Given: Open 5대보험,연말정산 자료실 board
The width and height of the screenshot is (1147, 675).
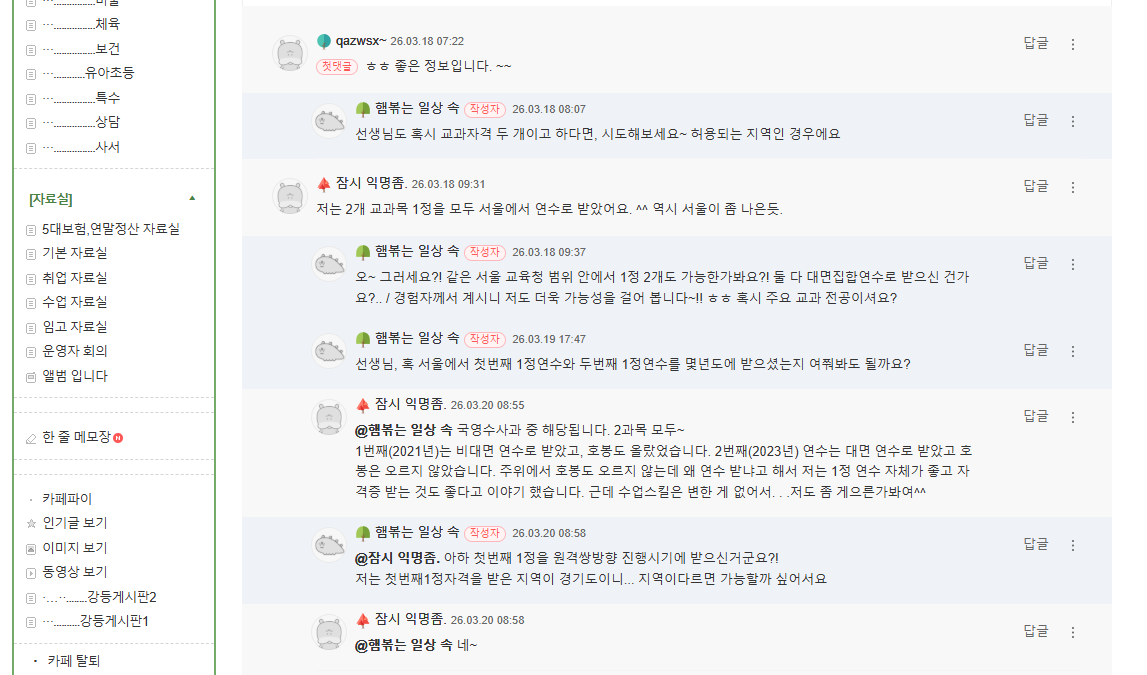Looking at the screenshot, I should (110, 229).
